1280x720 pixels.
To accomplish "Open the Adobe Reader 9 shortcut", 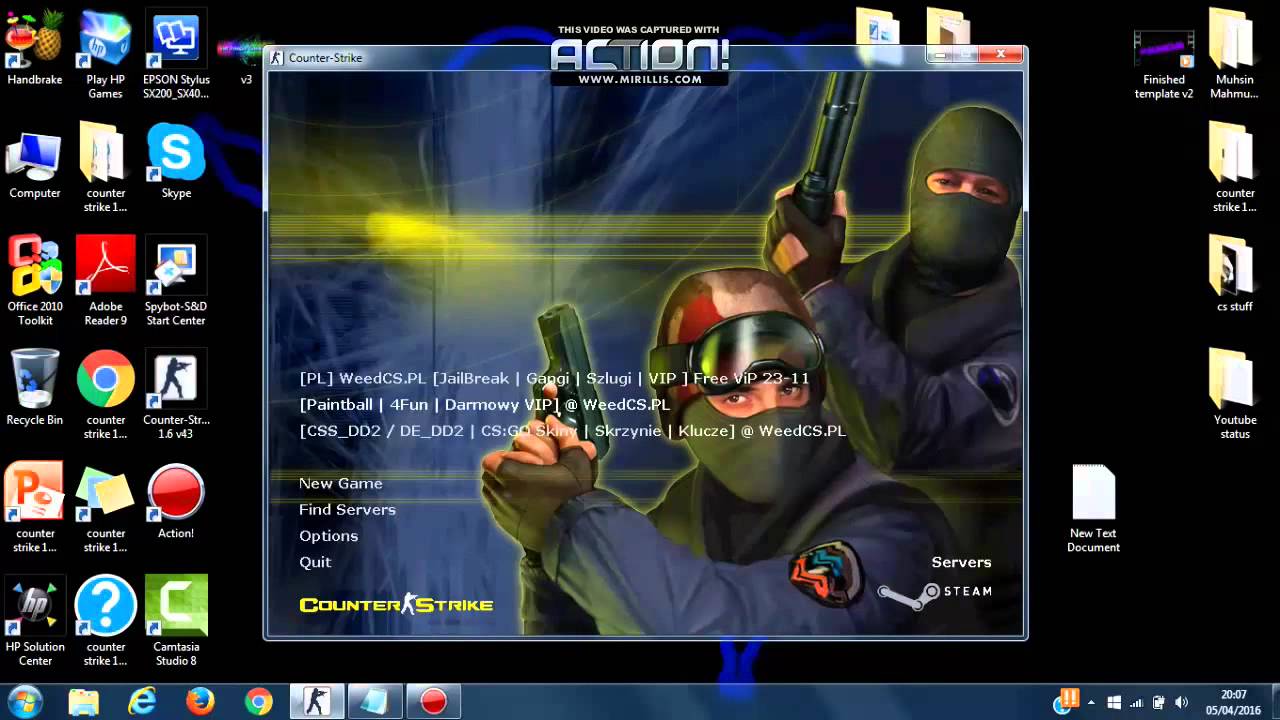I will [105, 281].
